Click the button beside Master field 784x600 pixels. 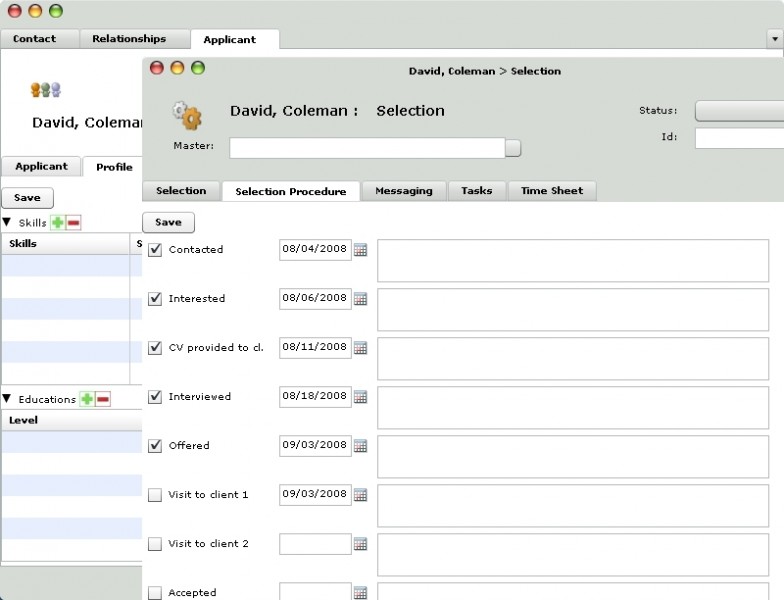513,148
